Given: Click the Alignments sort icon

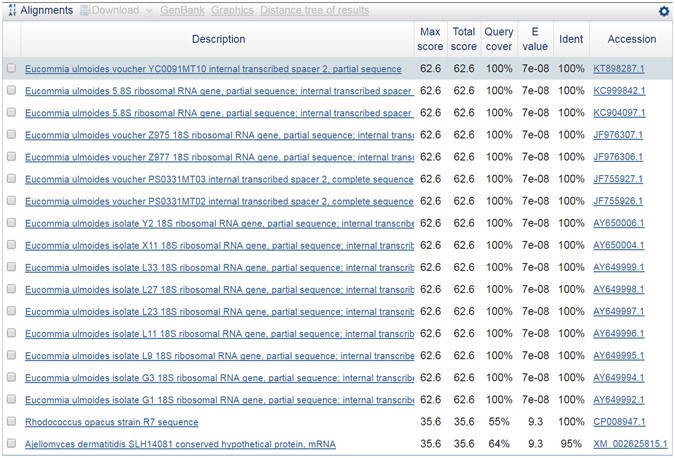Looking at the screenshot, I should click(12, 11).
